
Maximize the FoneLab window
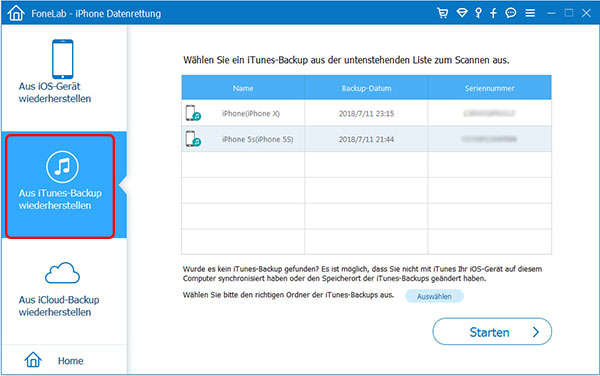569,13
